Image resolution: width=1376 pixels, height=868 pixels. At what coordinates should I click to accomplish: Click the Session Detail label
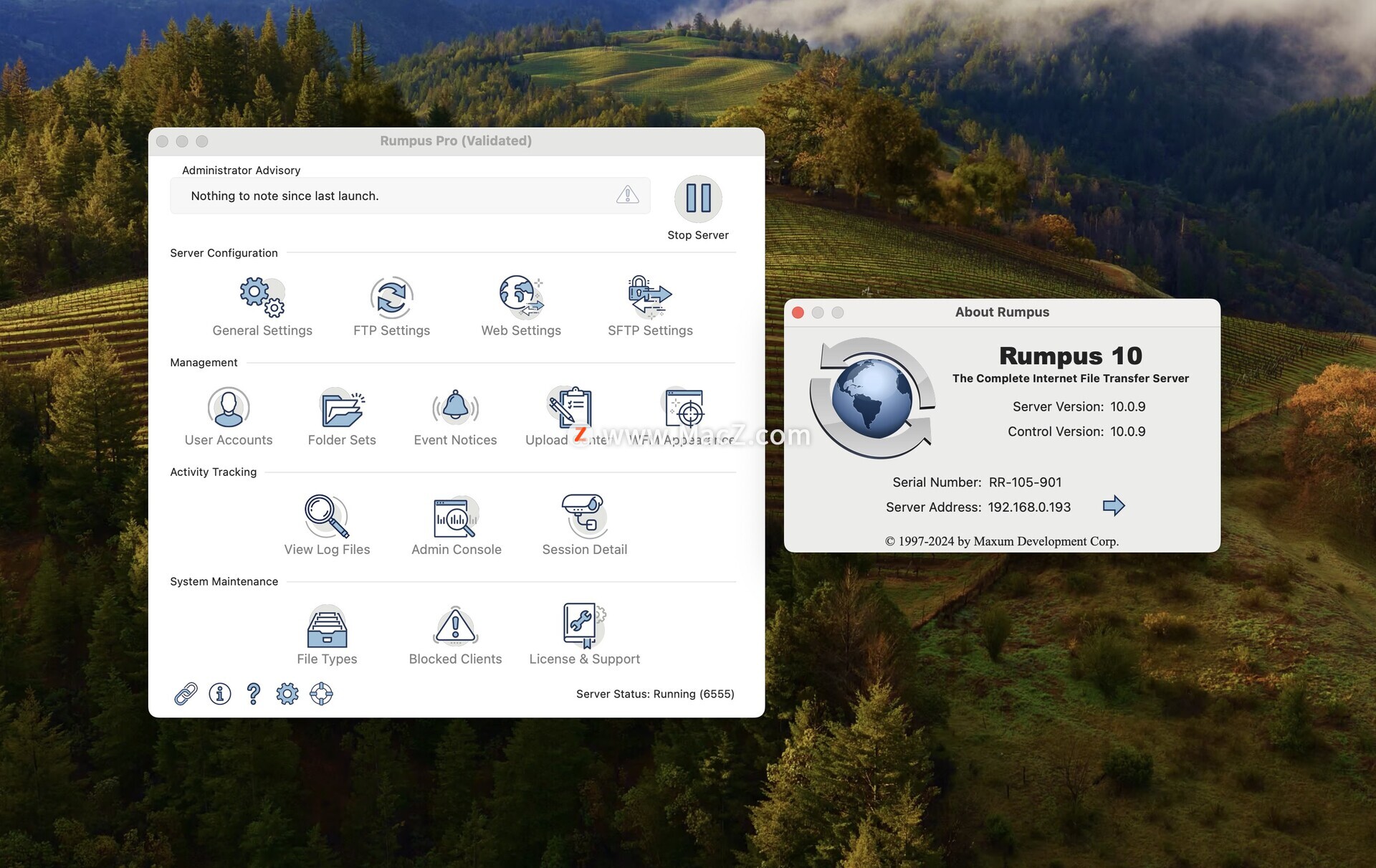click(x=584, y=550)
